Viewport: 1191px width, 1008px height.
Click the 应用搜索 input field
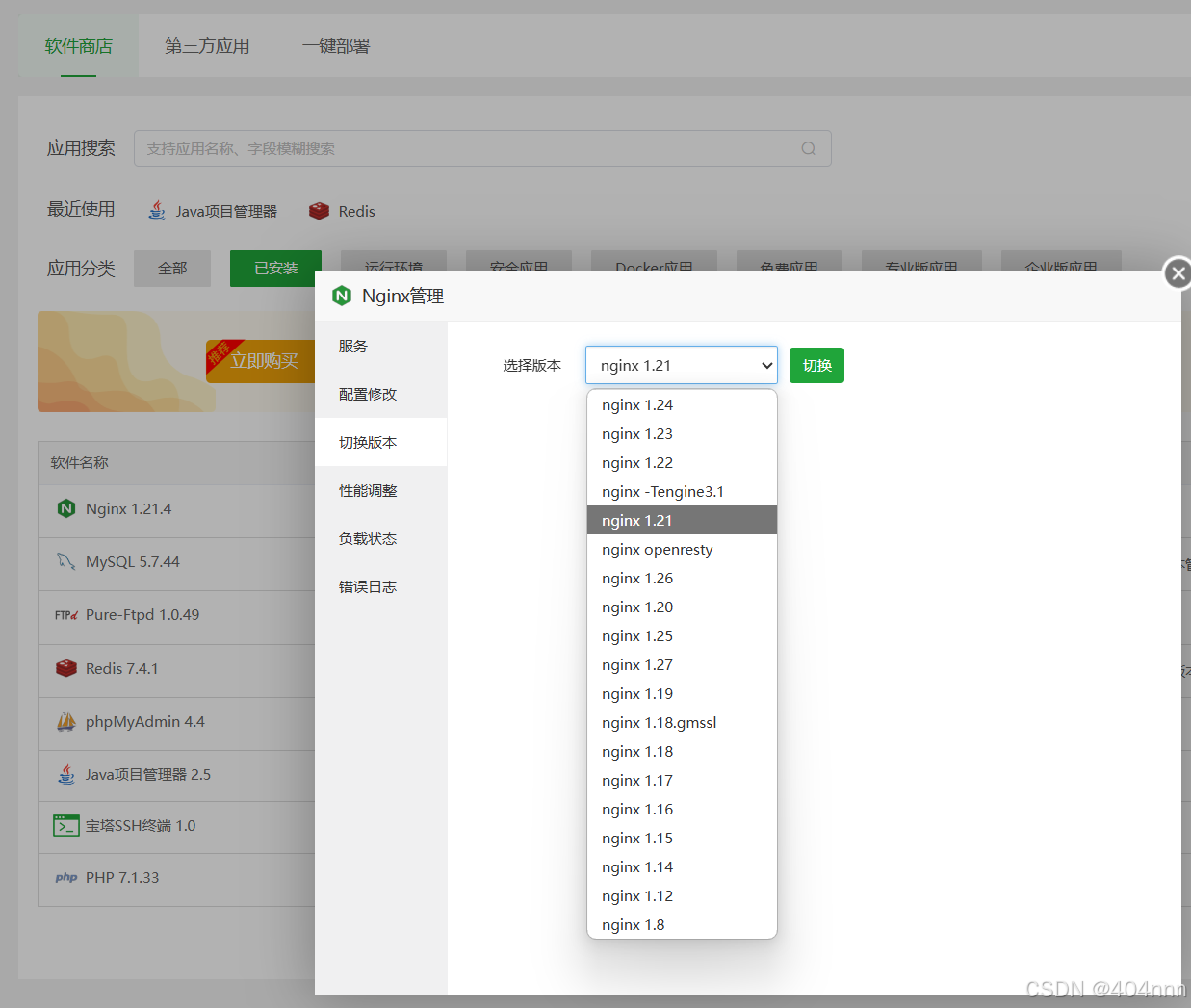pos(482,148)
